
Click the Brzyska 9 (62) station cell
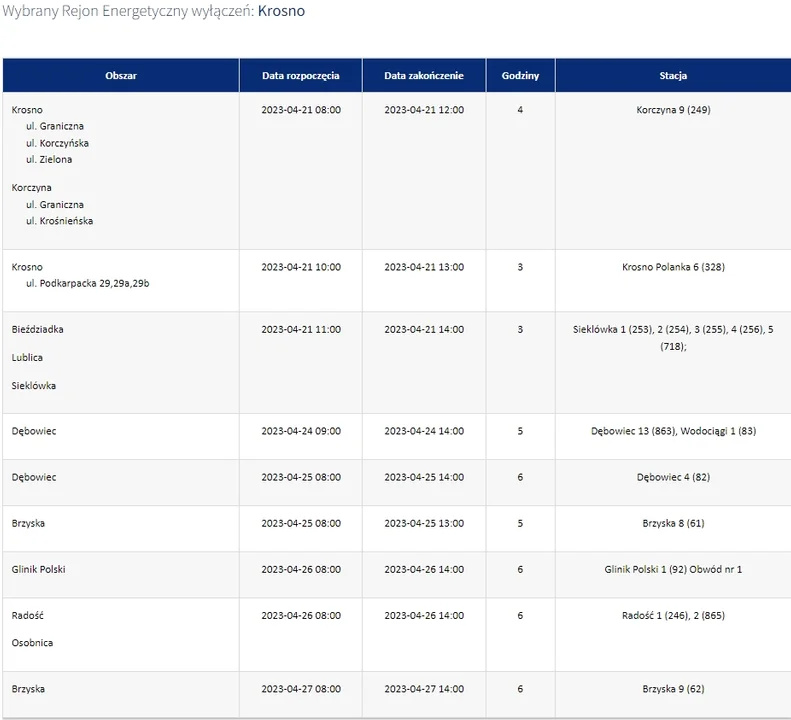tap(673, 689)
